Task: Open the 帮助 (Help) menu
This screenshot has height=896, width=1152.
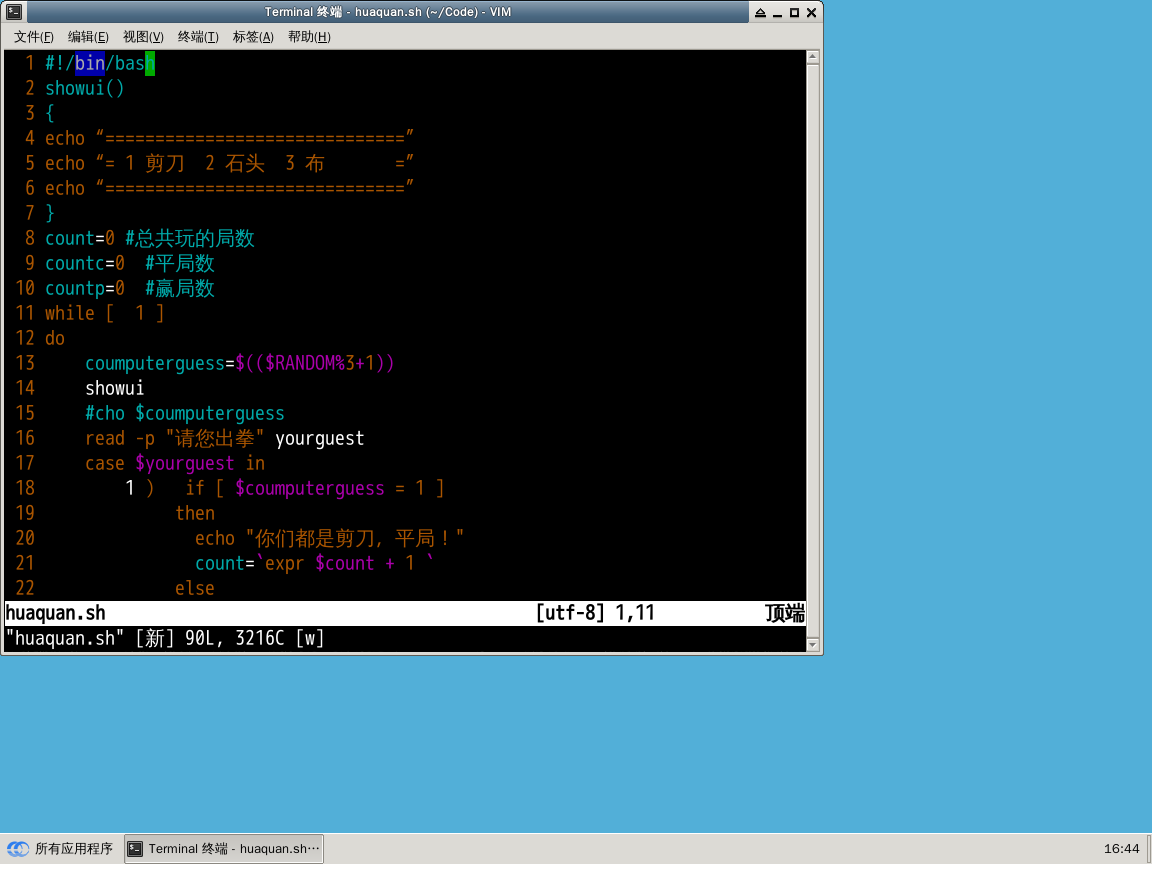Action: pos(308,37)
